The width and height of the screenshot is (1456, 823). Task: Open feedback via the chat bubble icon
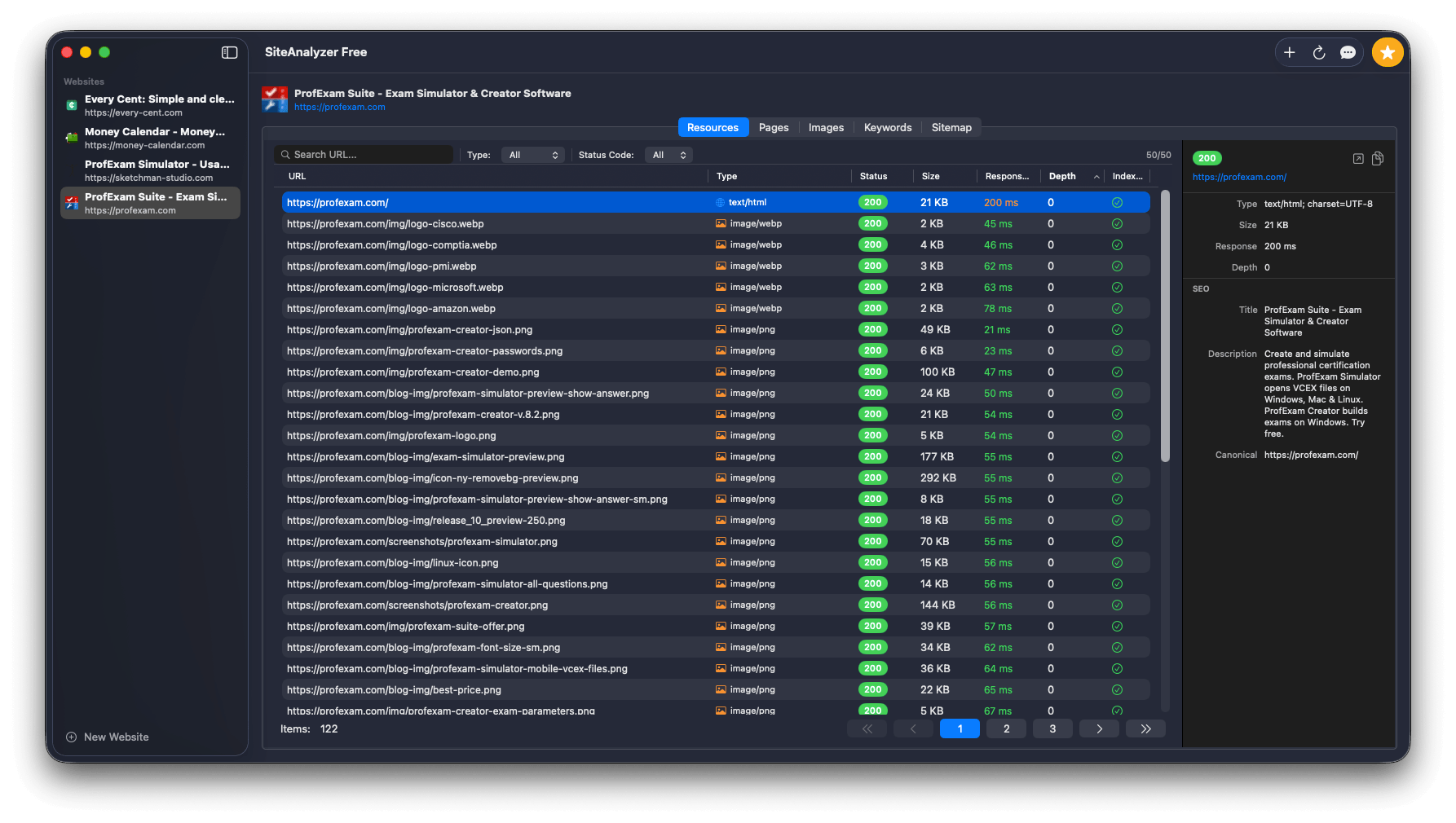pos(1348,52)
